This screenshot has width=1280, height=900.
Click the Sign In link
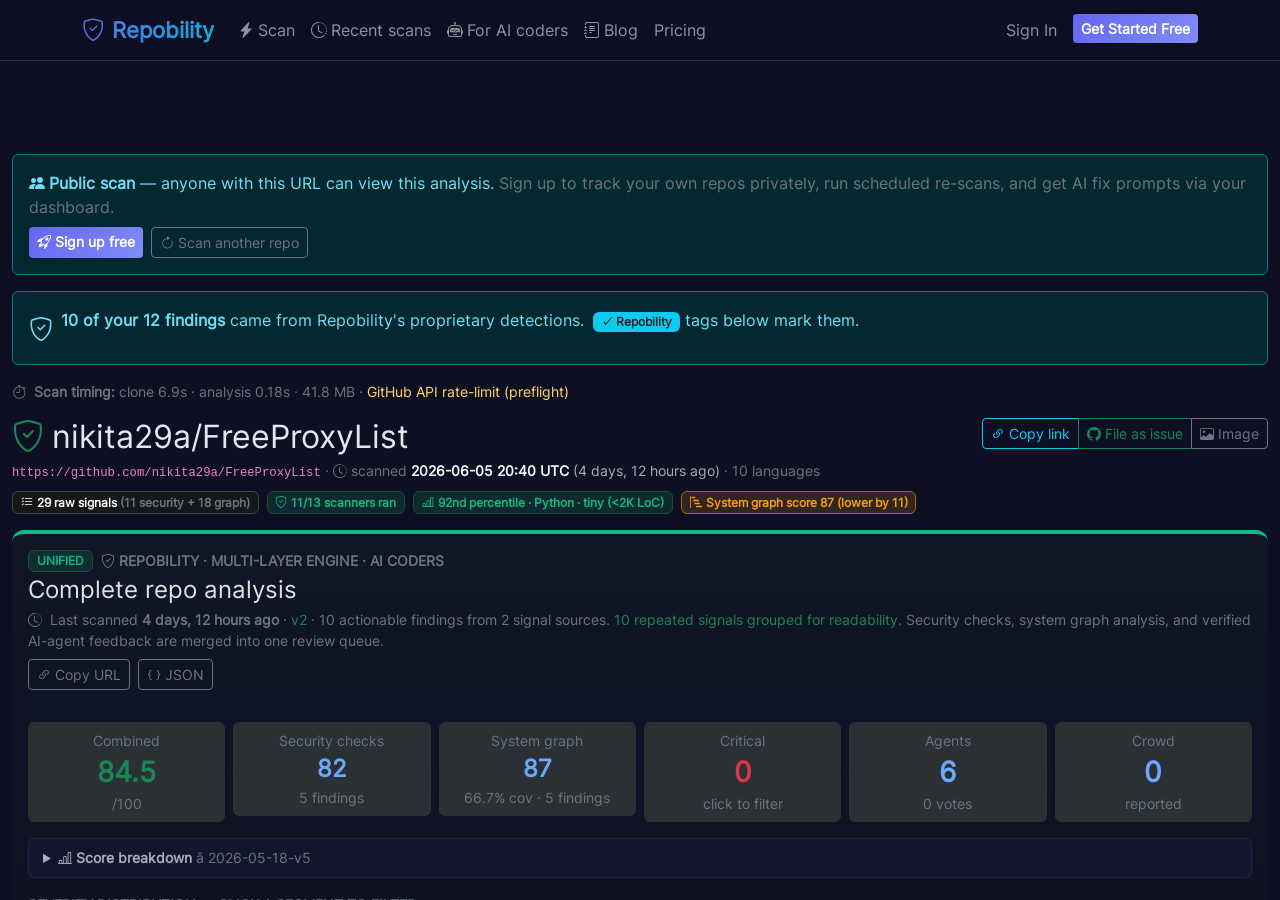pos(1031,30)
